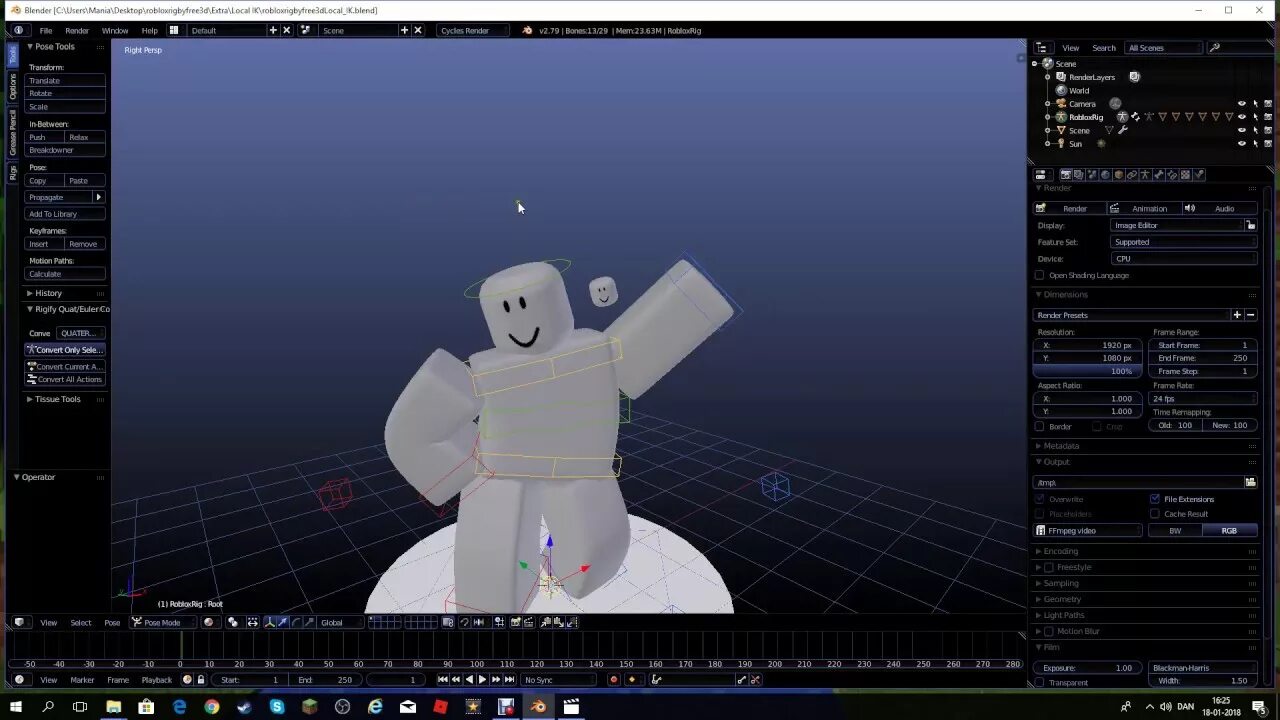Open the Device CPU dropdown
Viewport: 1280px width, 720px height.
pyautogui.click(x=1184, y=258)
